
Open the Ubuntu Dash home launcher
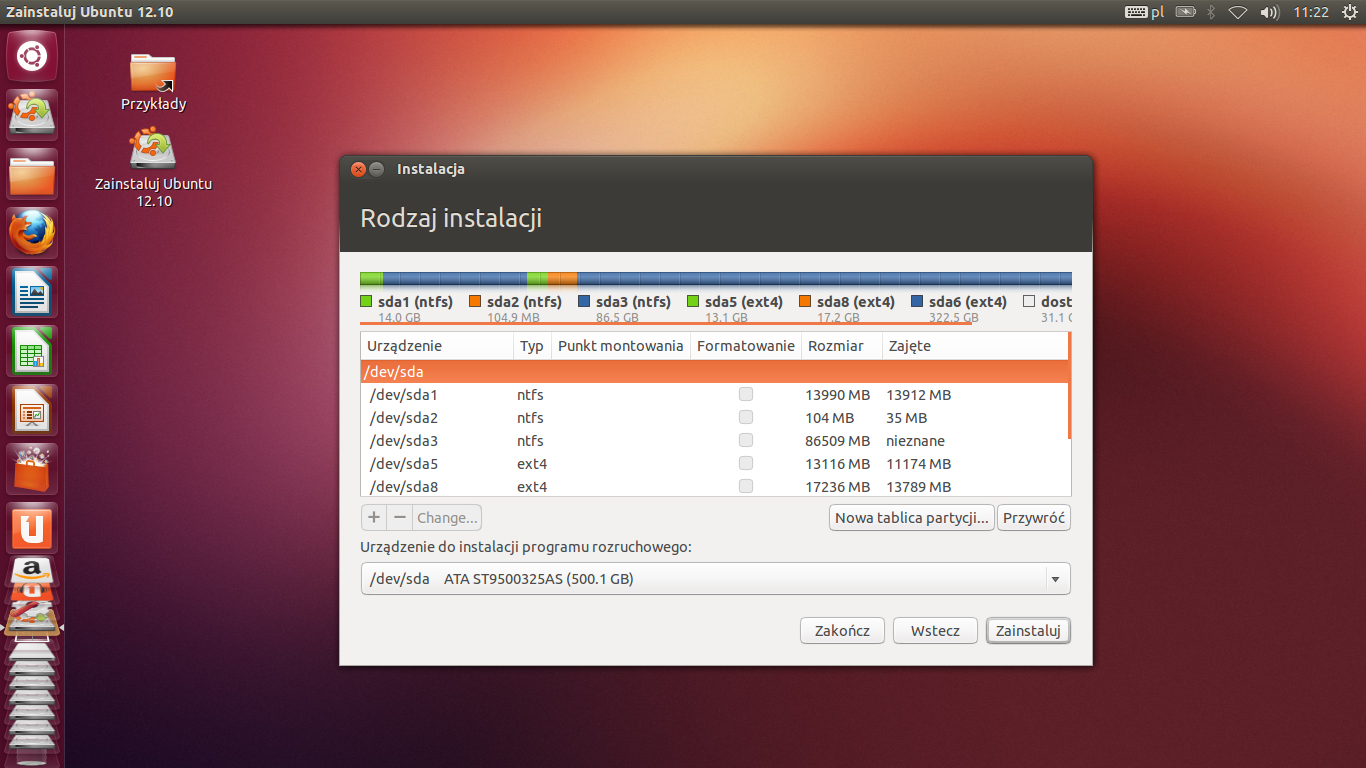(x=33, y=56)
